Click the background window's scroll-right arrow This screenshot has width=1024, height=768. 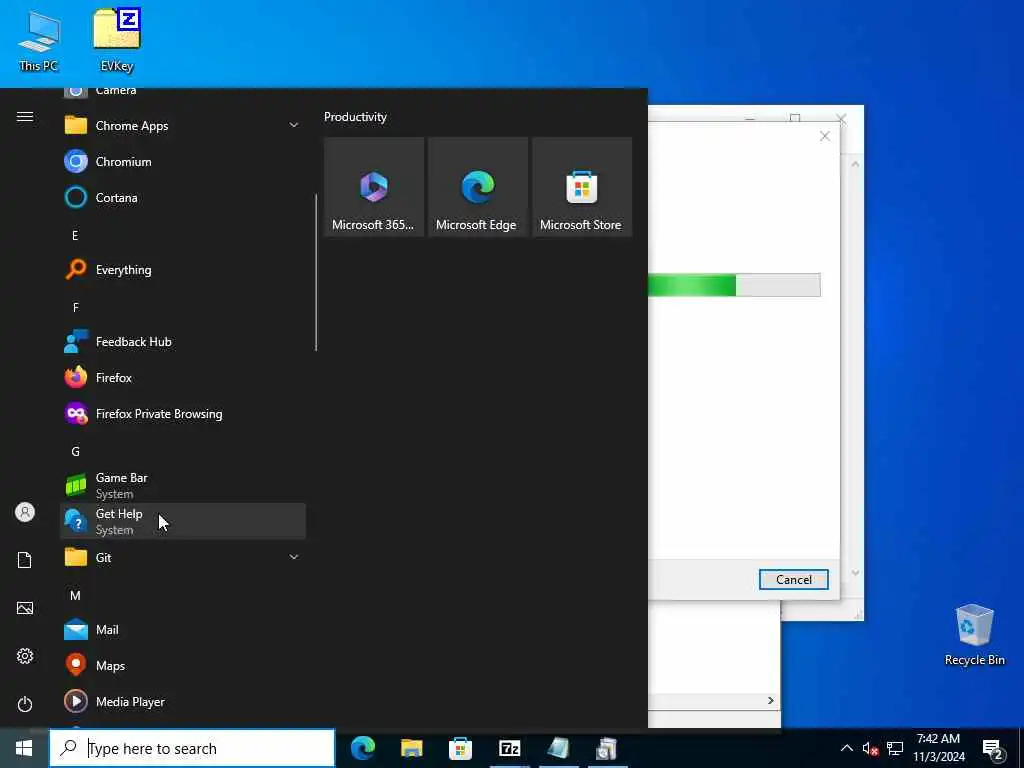point(771,701)
